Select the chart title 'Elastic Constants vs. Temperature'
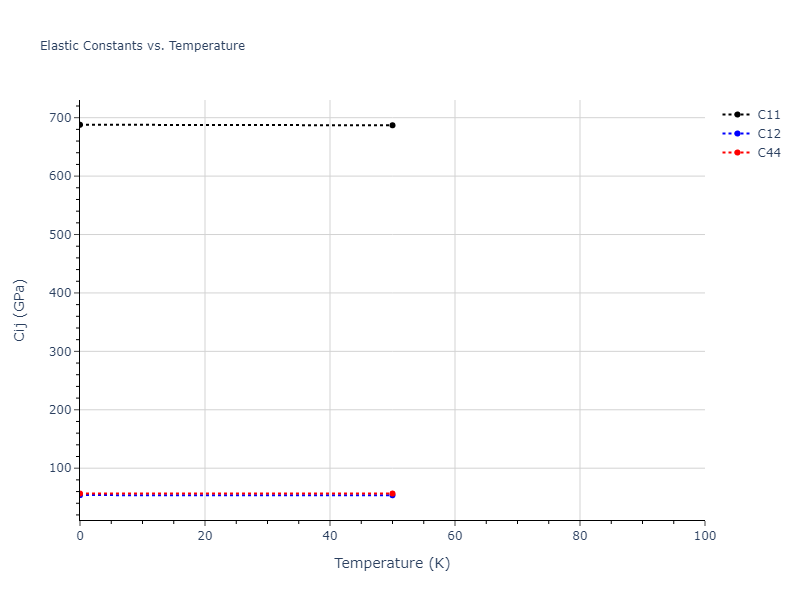The image size is (800, 600). pos(142,46)
